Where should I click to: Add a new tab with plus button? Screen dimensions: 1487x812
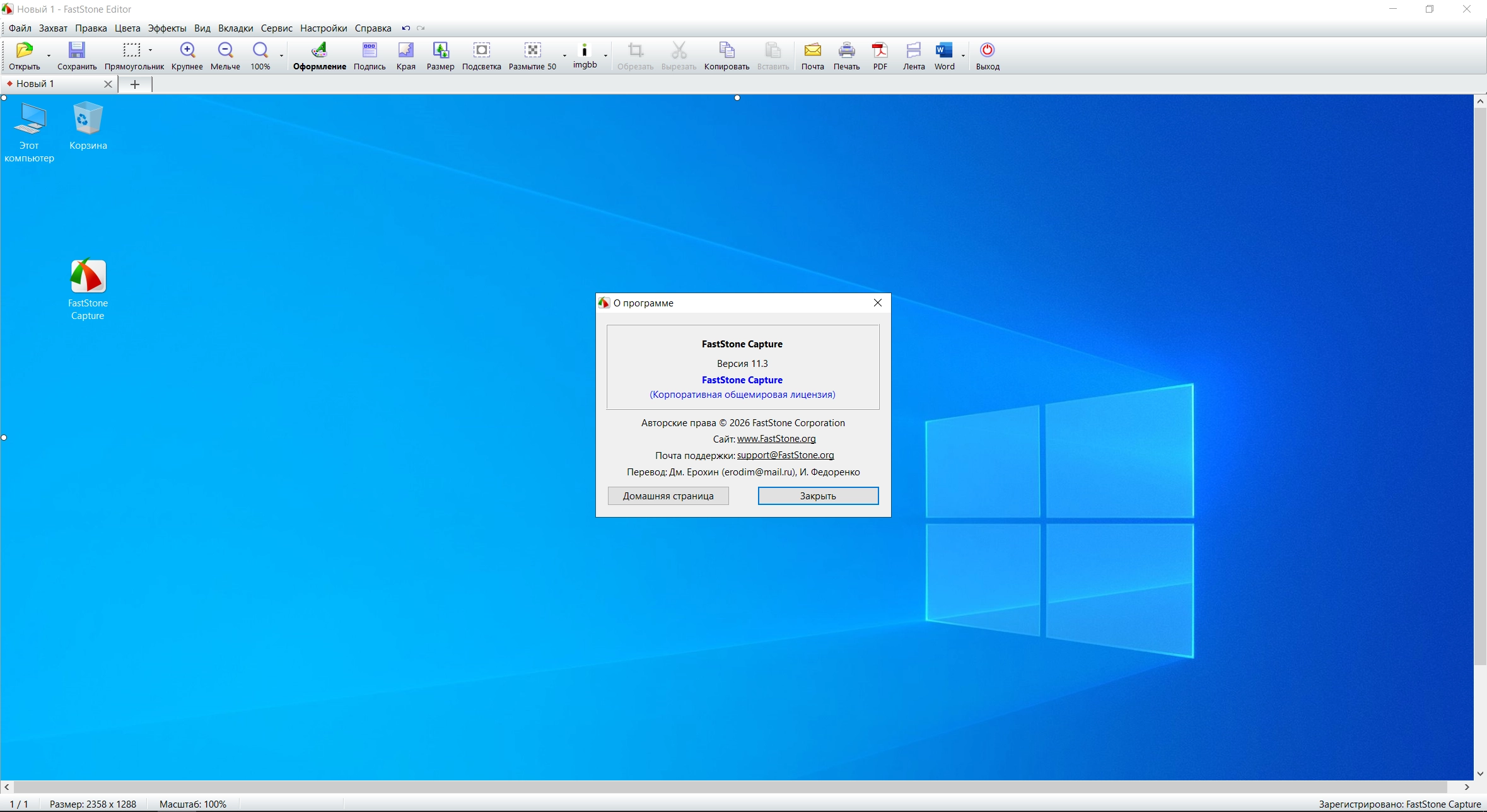coord(134,84)
